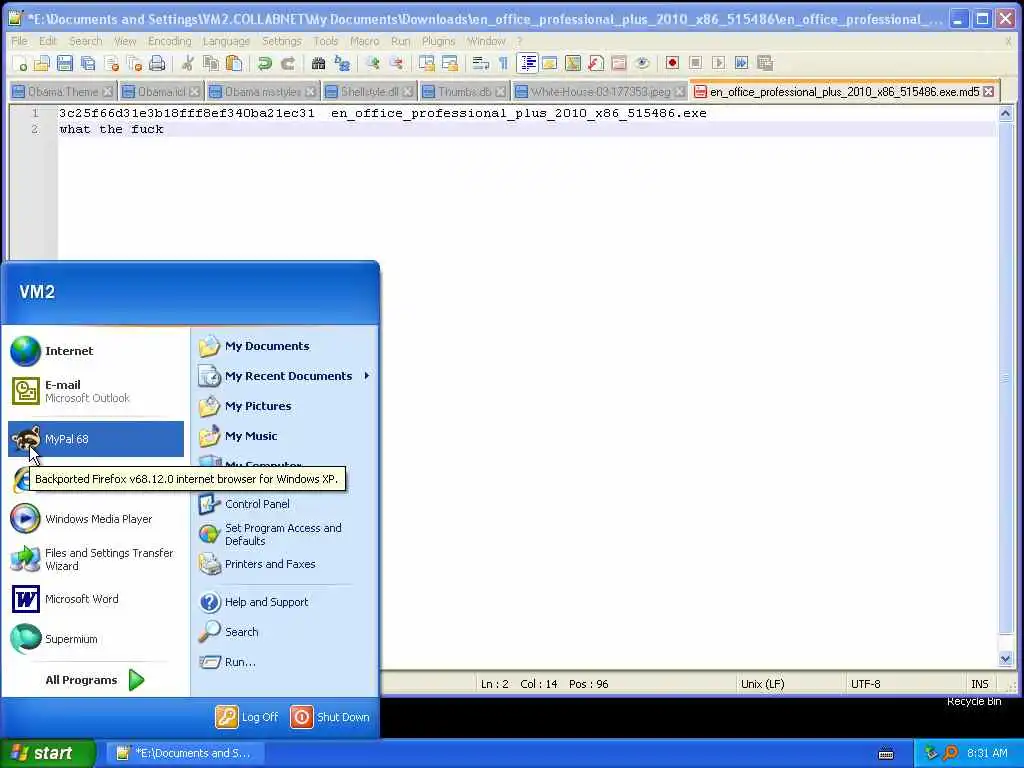Viewport: 1024px width, 768px height.
Task: Click the New file toolbar icon
Action: [20, 63]
